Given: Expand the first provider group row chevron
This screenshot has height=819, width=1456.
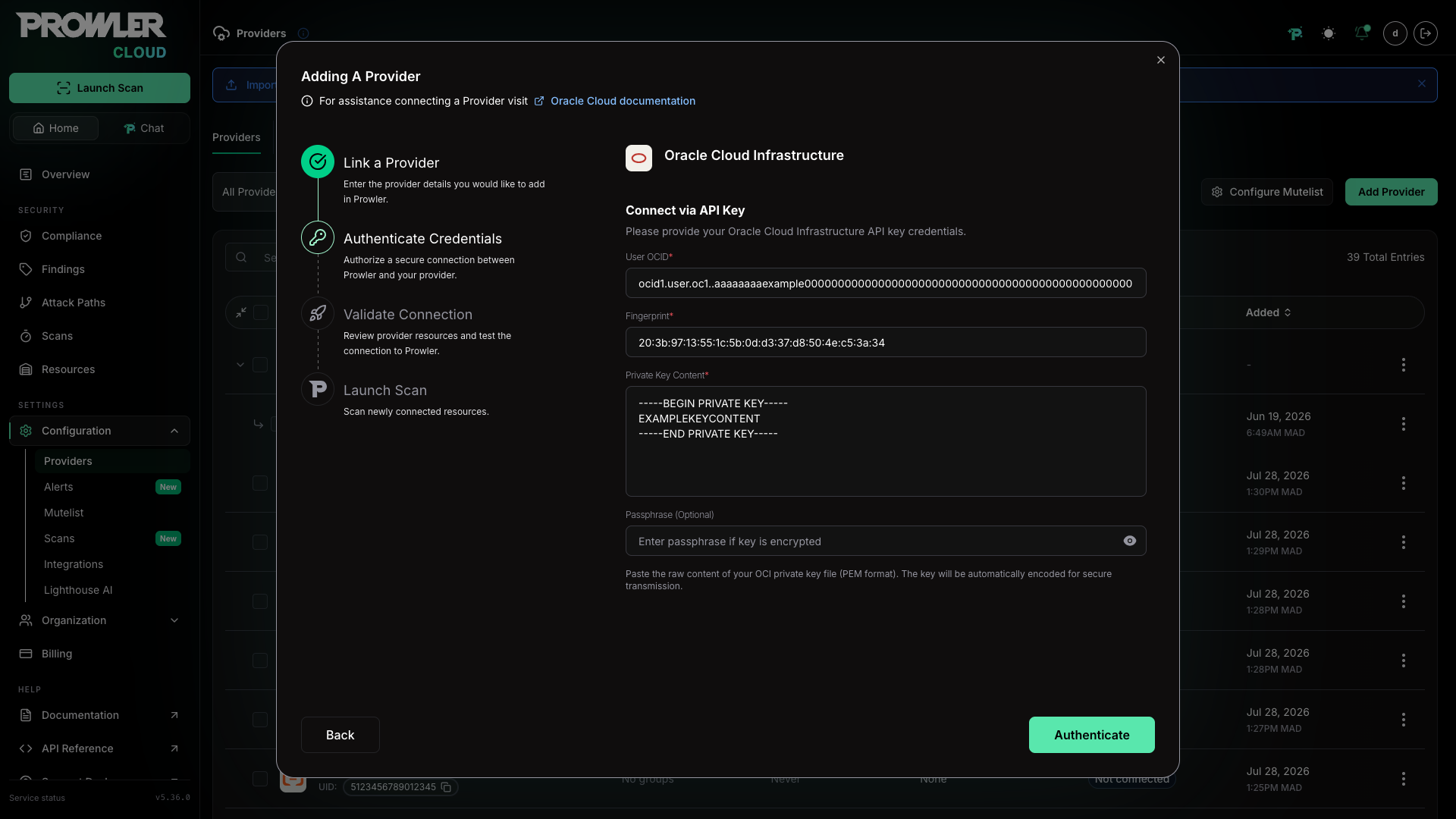Looking at the screenshot, I should tap(240, 365).
